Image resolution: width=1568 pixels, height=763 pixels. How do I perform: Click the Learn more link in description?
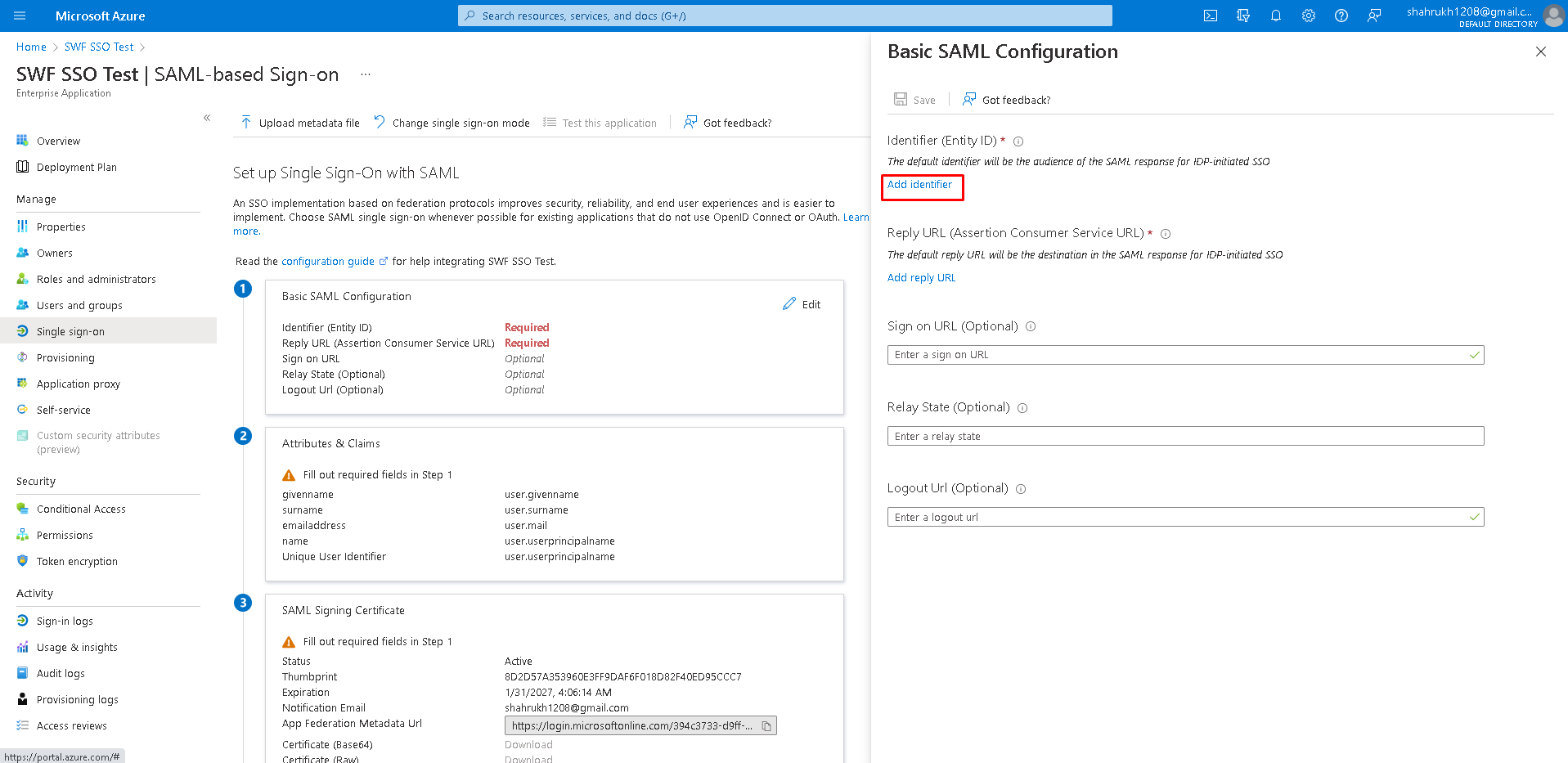tap(856, 218)
